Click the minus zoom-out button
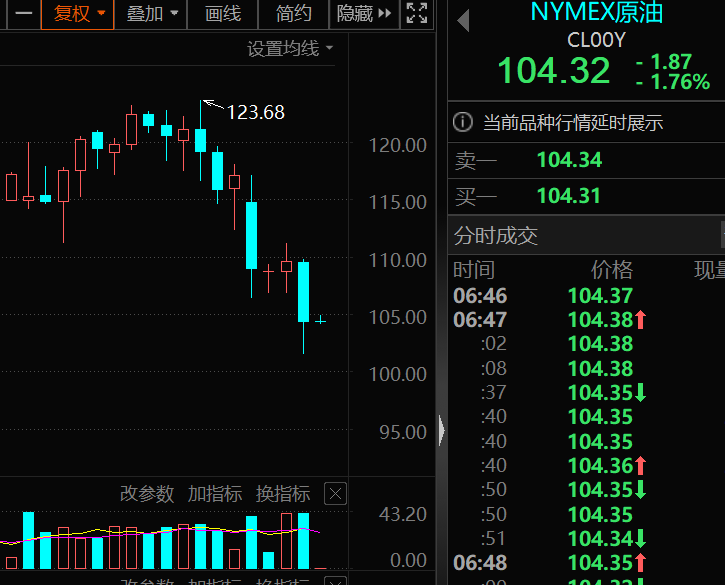This screenshot has height=585, width=725. click(x=22, y=14)
